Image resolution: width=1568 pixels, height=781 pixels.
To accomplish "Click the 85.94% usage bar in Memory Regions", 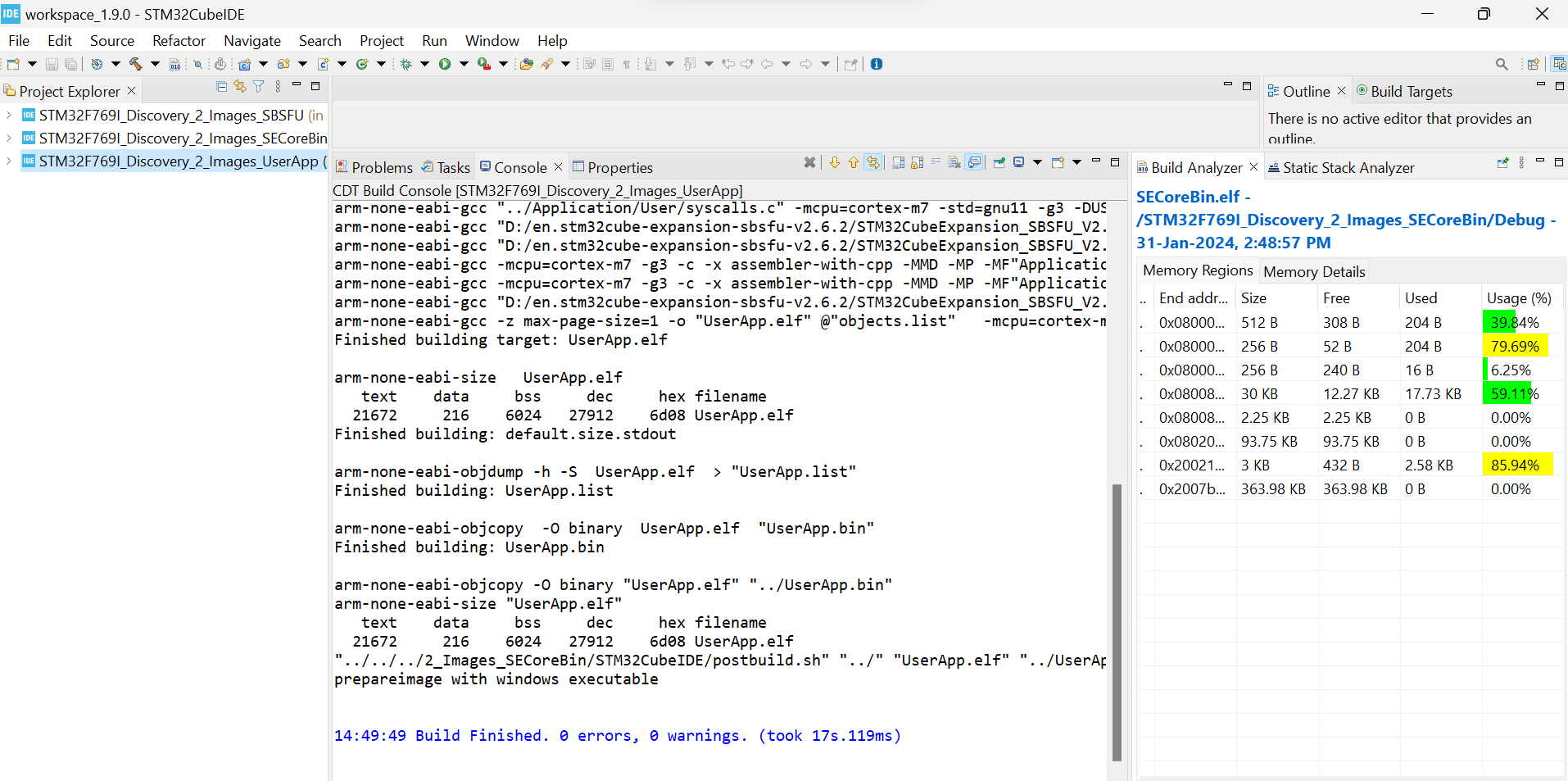I will (x=1516, y=465).
